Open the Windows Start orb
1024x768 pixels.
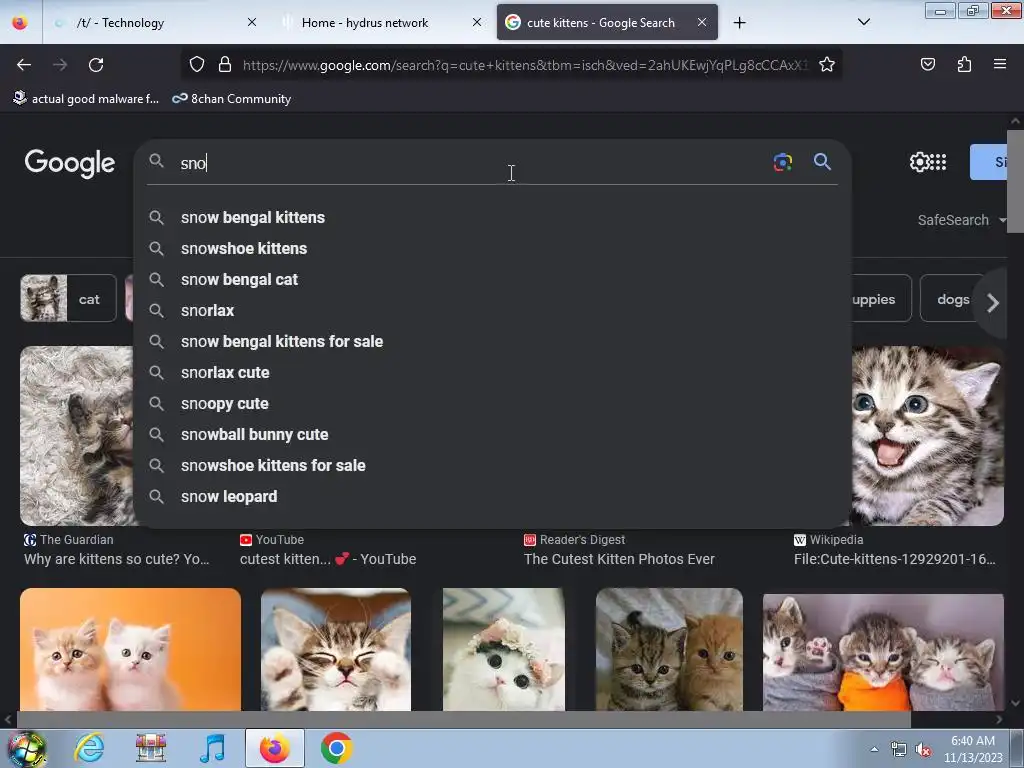26,748
